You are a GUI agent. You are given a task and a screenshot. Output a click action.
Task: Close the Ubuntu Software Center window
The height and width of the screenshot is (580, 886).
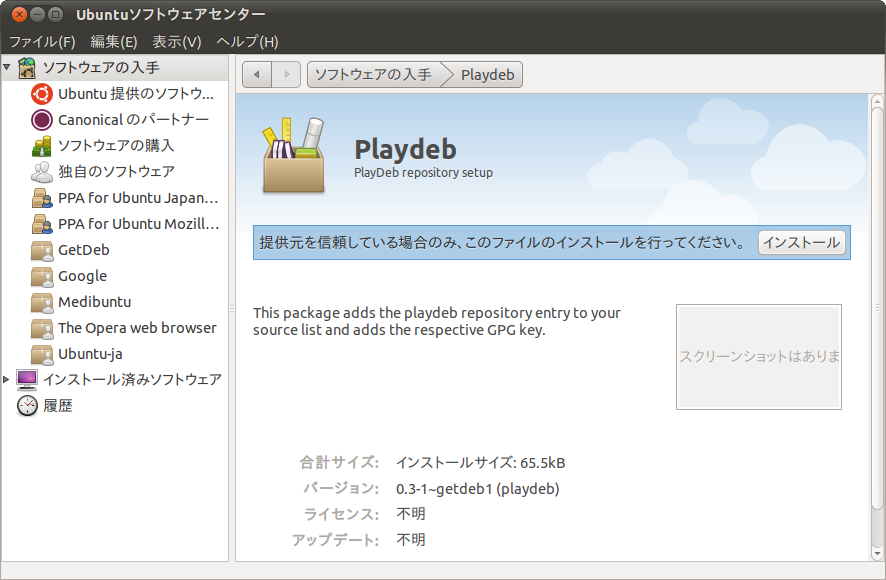click(20, 15)
